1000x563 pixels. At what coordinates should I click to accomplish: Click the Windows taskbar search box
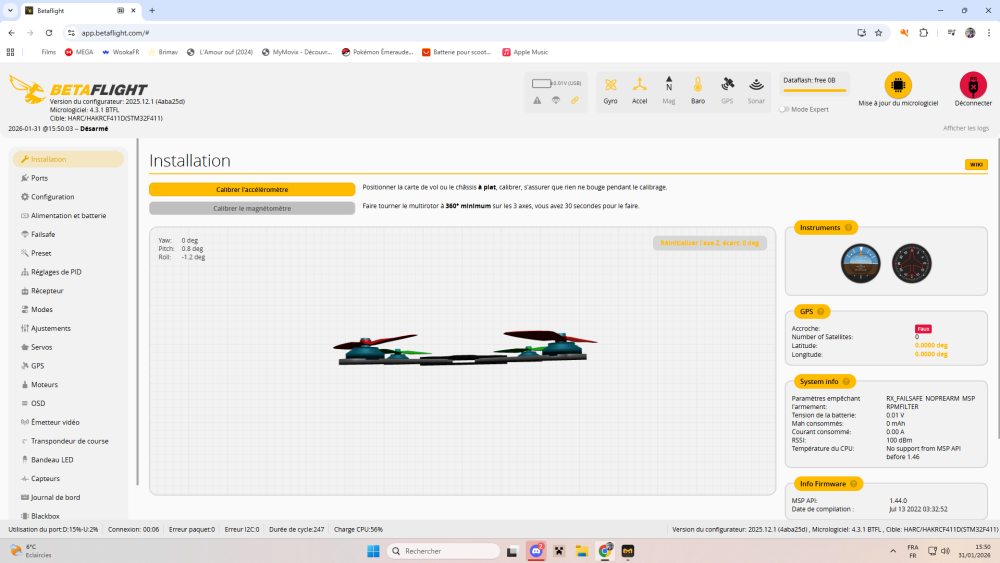443,551
